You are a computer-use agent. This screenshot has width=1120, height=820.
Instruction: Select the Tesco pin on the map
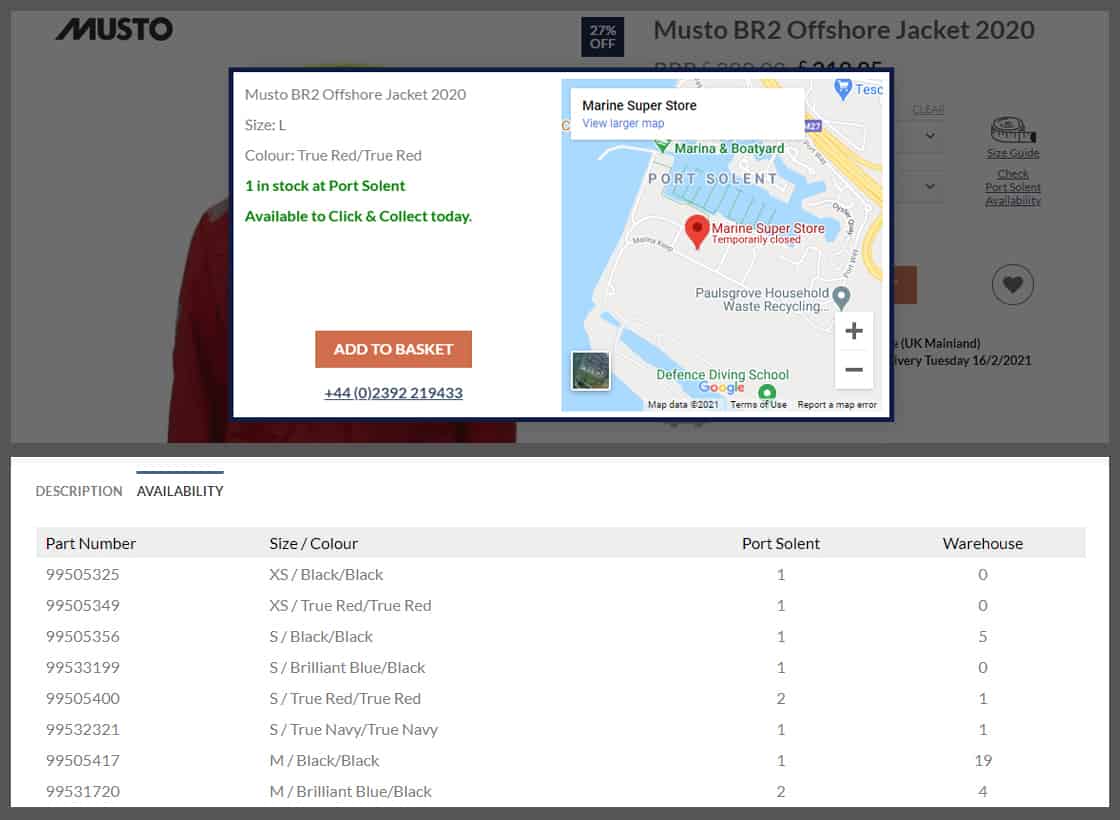843,89
